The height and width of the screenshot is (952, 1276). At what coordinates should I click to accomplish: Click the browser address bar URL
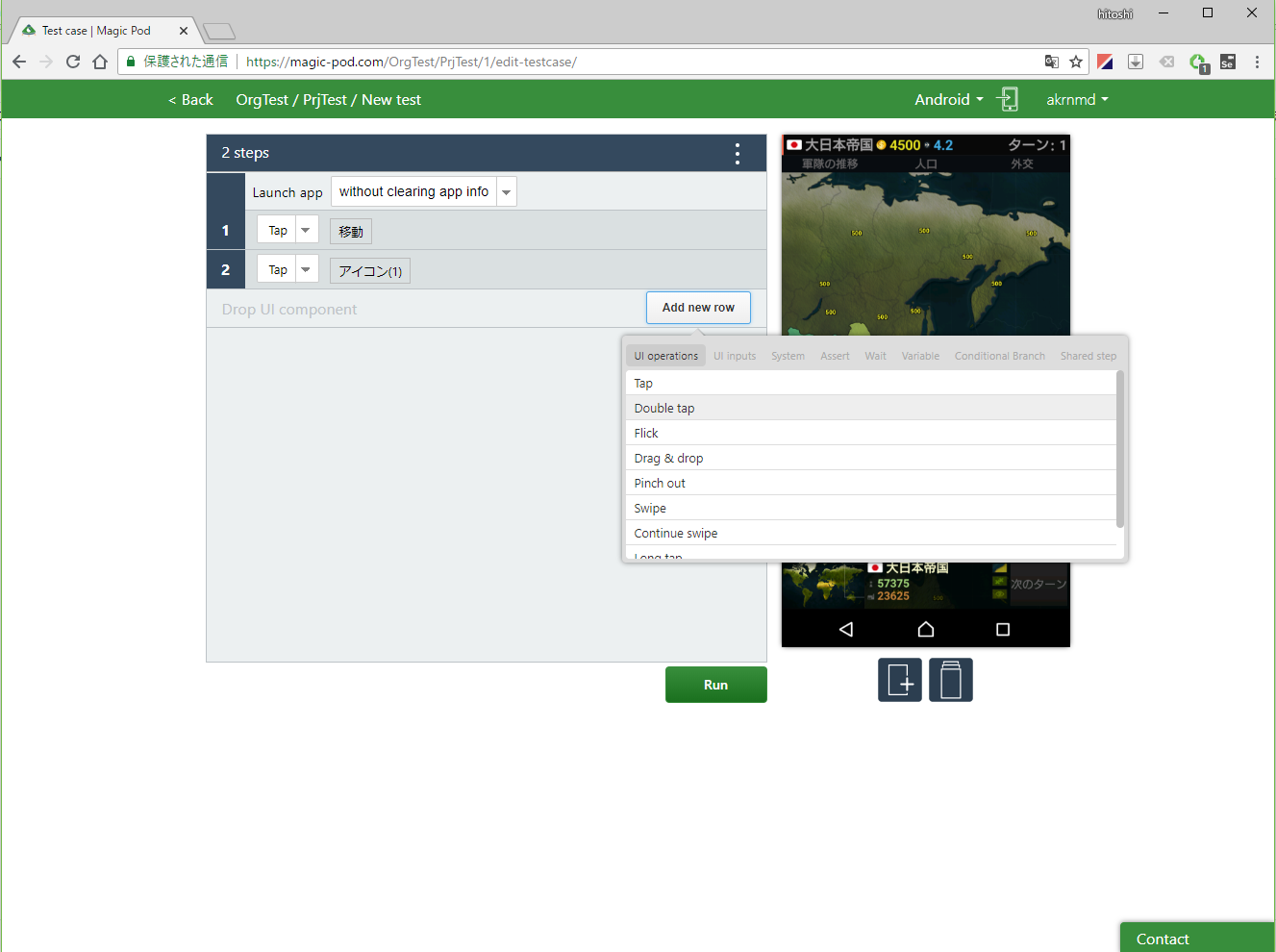(x=412, y=62)
